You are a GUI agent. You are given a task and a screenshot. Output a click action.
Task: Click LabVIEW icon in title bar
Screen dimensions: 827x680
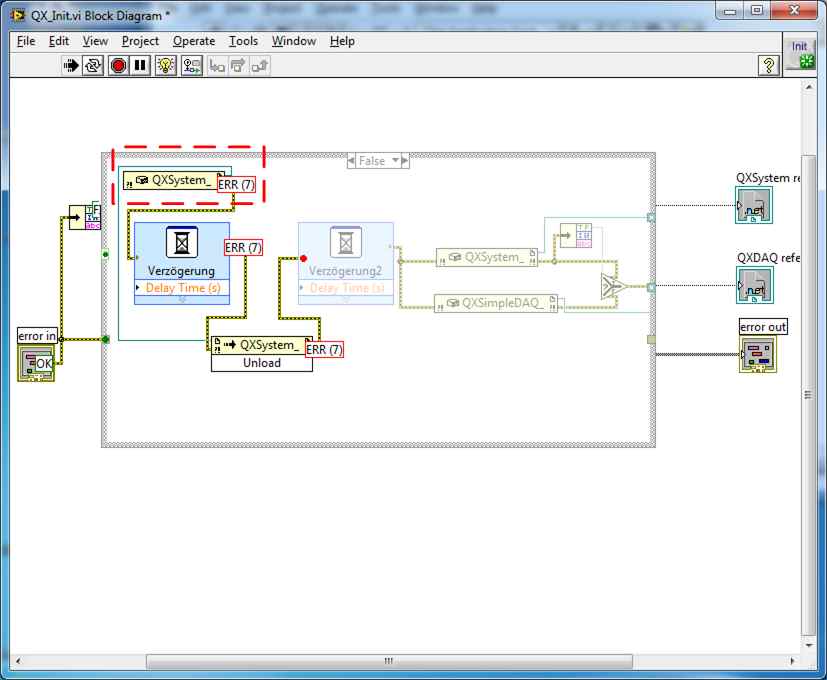(x=18, y=15)
